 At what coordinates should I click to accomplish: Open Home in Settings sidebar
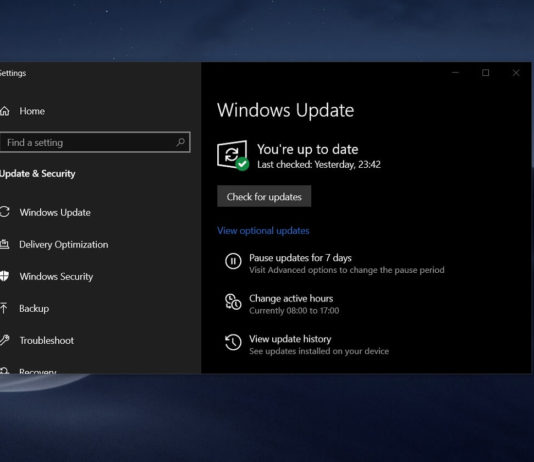click(32, 111)
